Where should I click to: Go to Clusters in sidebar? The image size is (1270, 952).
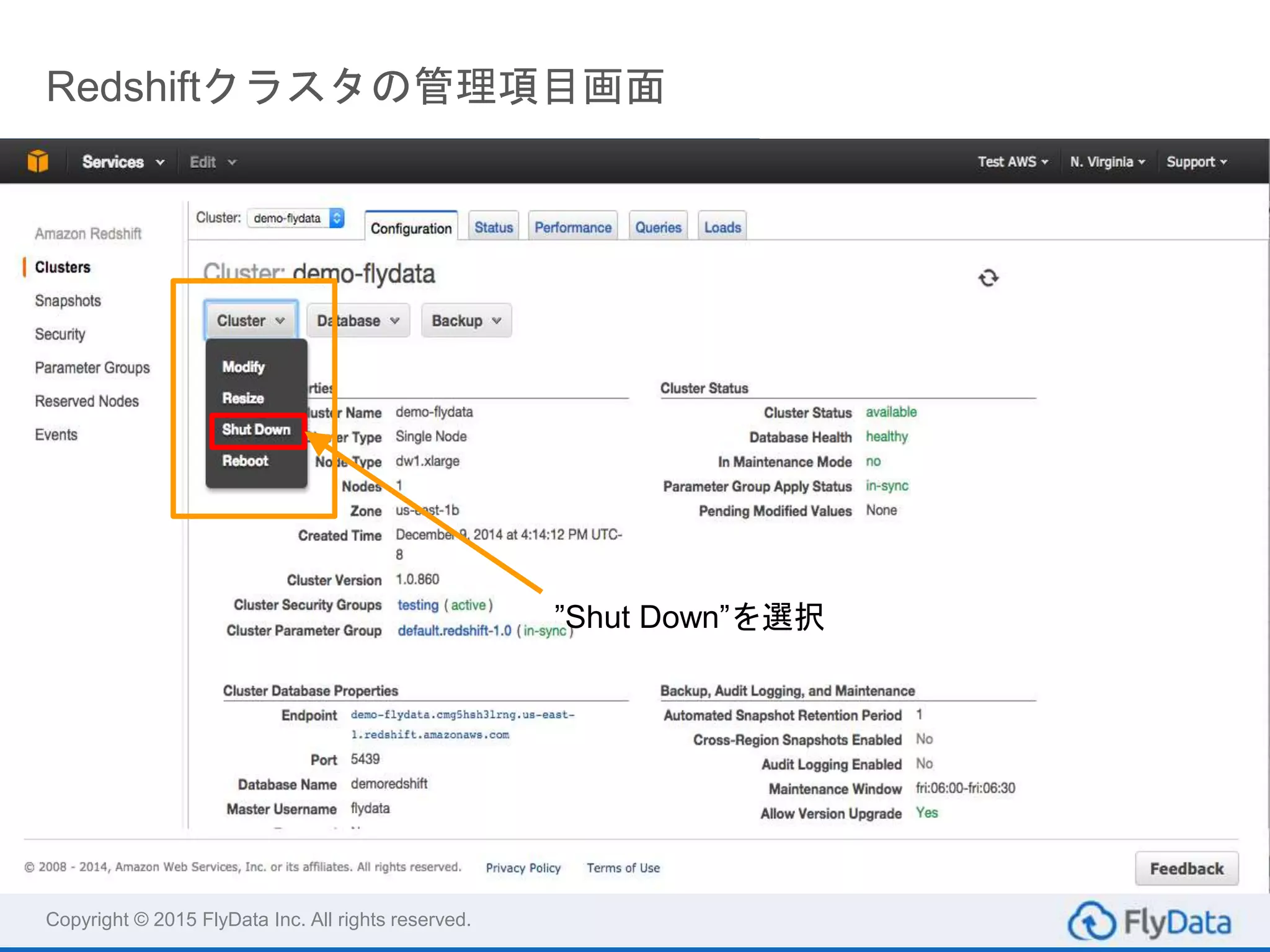63,267
